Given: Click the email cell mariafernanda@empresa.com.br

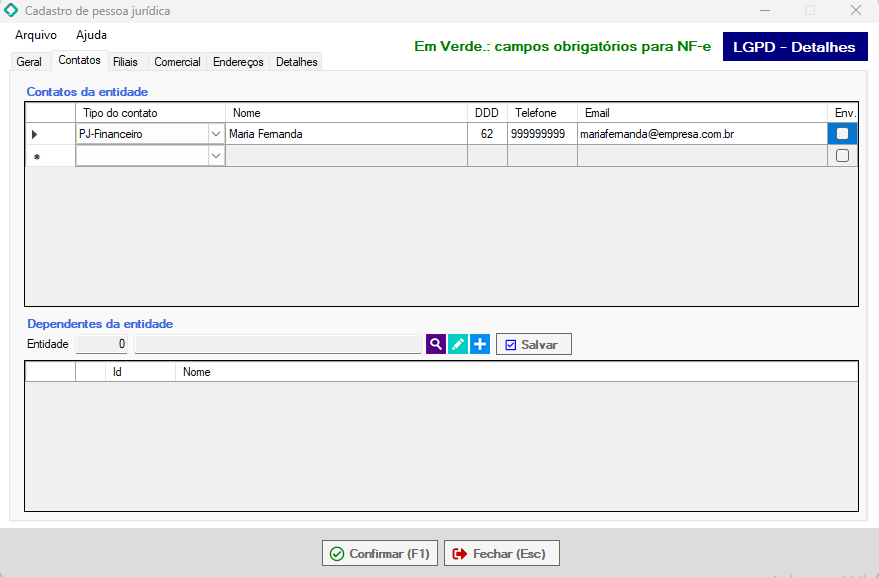Looking at the screenshot, I should click(657, 134).
